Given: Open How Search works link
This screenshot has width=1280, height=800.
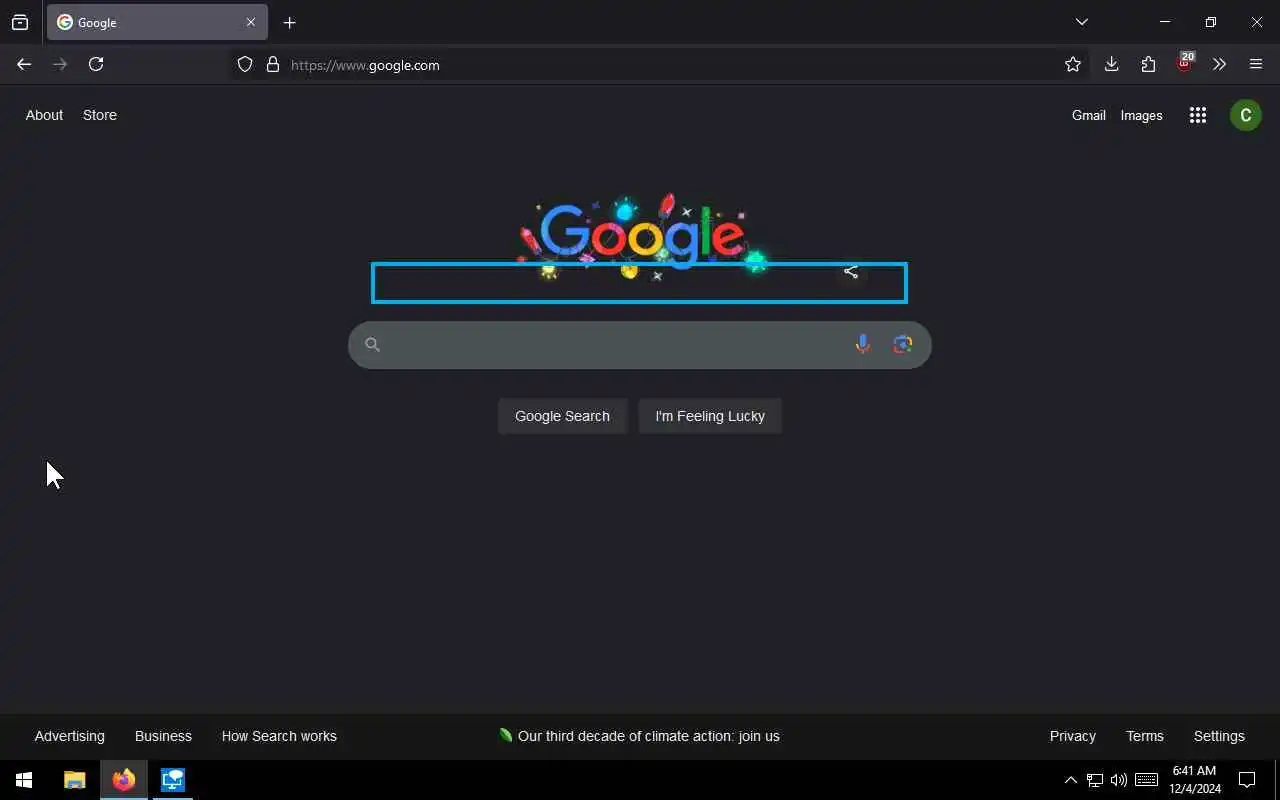Looking at the screenshot, I should point(279,736).
